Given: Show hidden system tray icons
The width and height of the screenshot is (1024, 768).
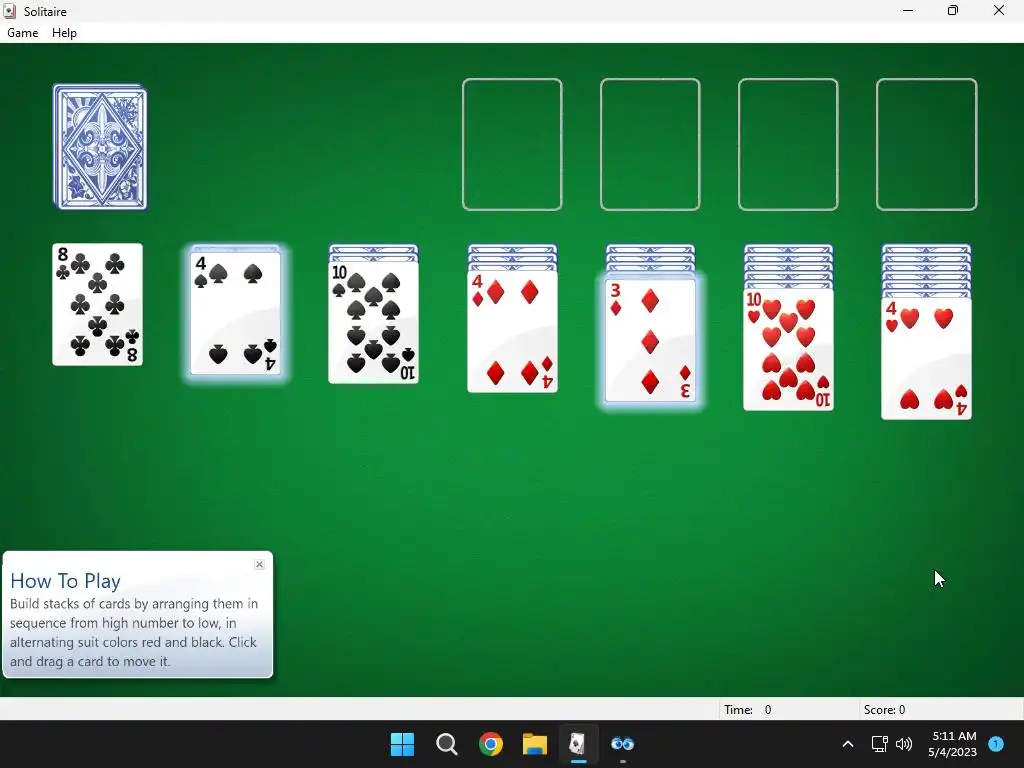Looking at the screenshot, I should coord(848,744).
